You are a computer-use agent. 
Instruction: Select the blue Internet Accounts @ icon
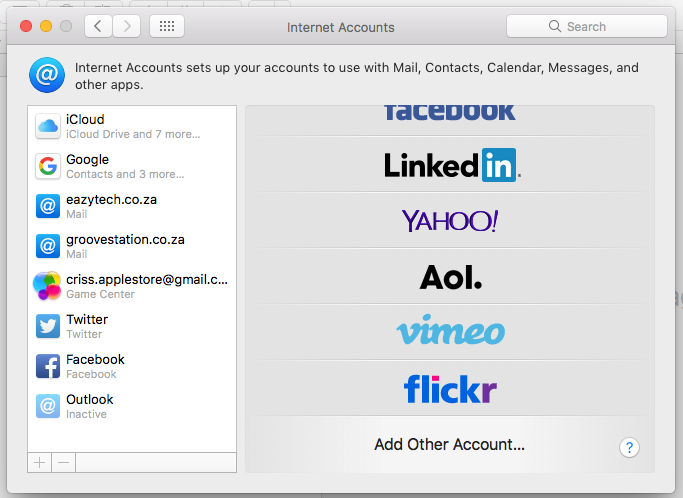(47, 75)
